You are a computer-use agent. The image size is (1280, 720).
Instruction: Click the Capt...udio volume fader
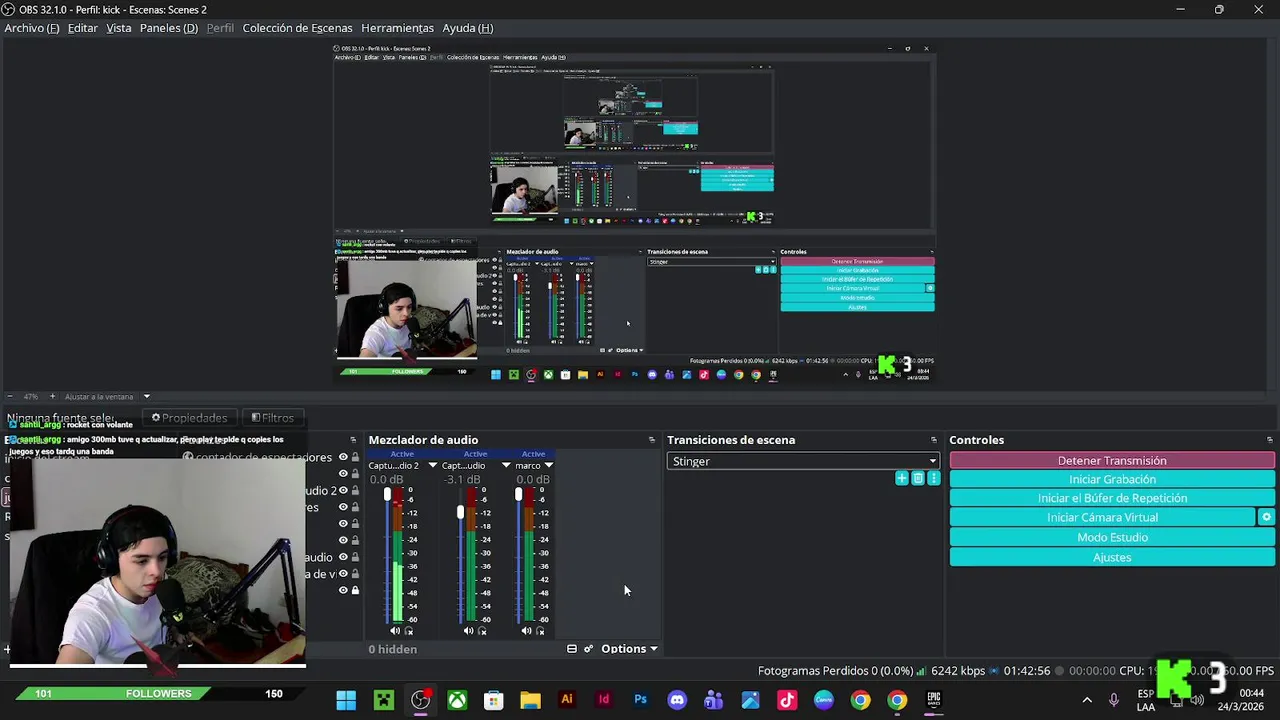460,512
